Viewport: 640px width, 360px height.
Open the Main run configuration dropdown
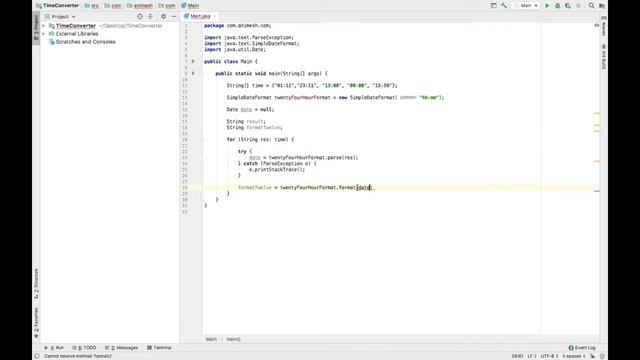[526, 6]
